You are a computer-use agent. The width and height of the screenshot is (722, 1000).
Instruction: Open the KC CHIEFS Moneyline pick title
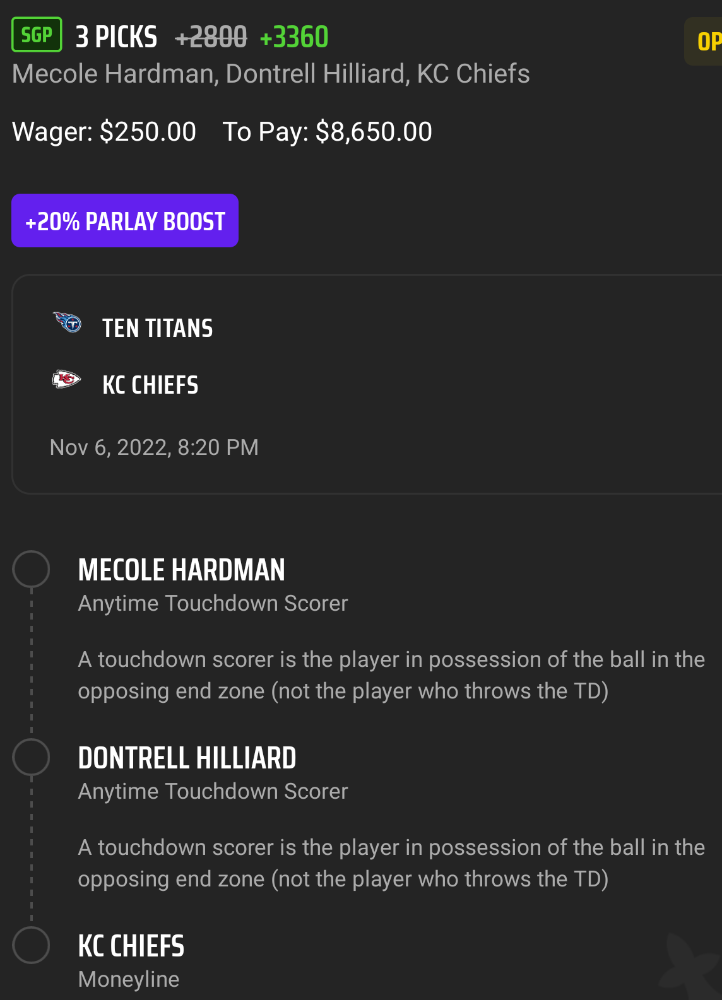pos(131,946)
